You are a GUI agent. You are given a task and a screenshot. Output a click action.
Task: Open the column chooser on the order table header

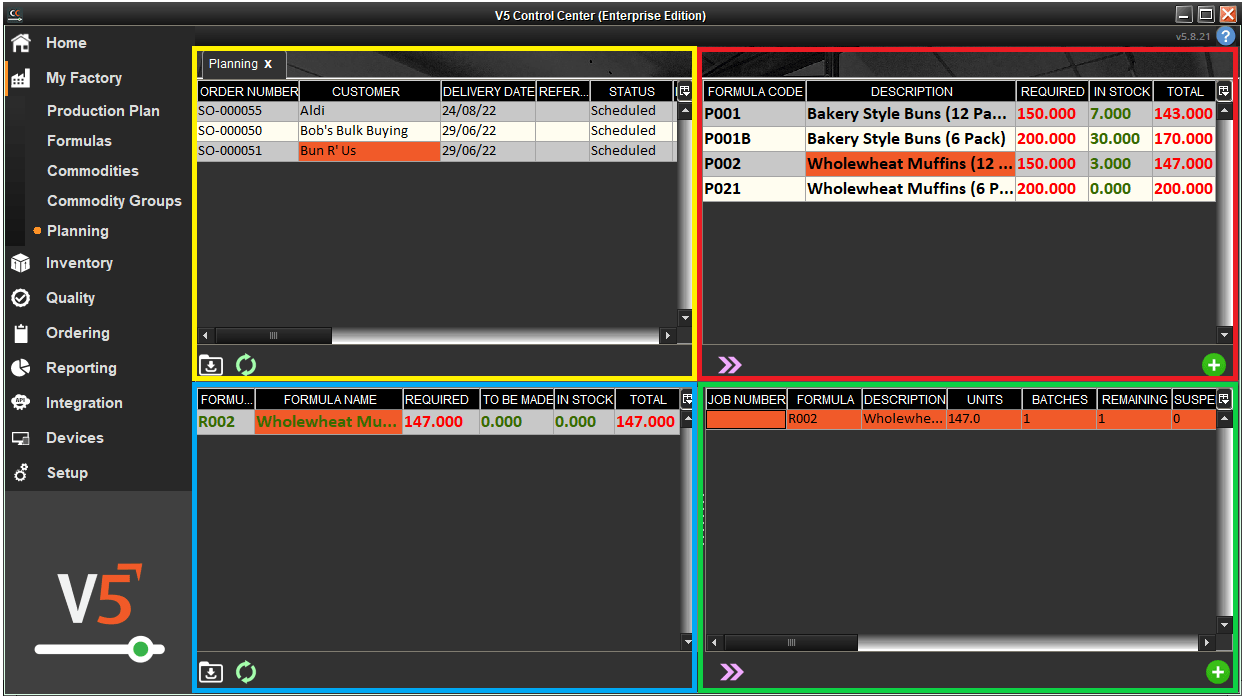(684, 90)
